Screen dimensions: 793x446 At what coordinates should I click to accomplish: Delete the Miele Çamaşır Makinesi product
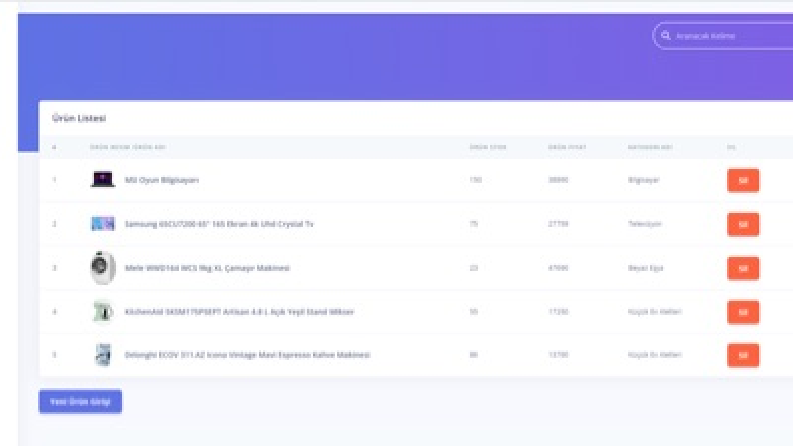743,269
